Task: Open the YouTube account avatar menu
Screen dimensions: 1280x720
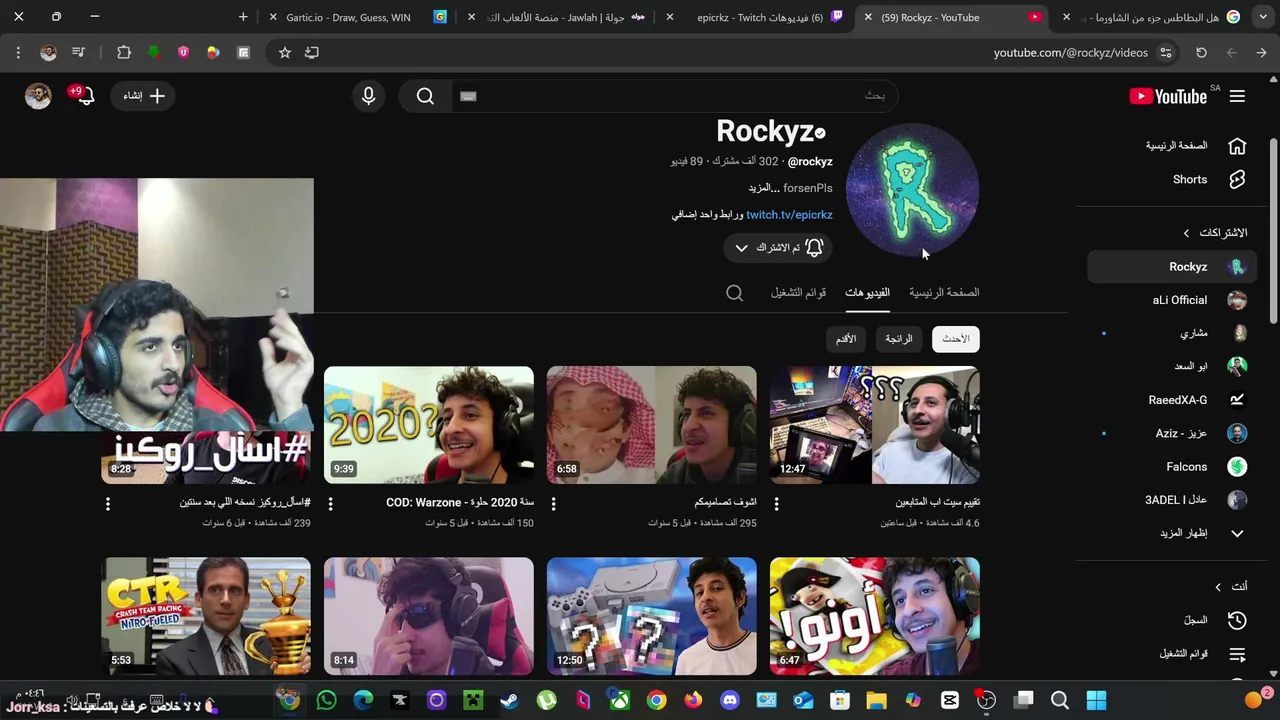Action: pyautogui.click(x=38, y=96)
